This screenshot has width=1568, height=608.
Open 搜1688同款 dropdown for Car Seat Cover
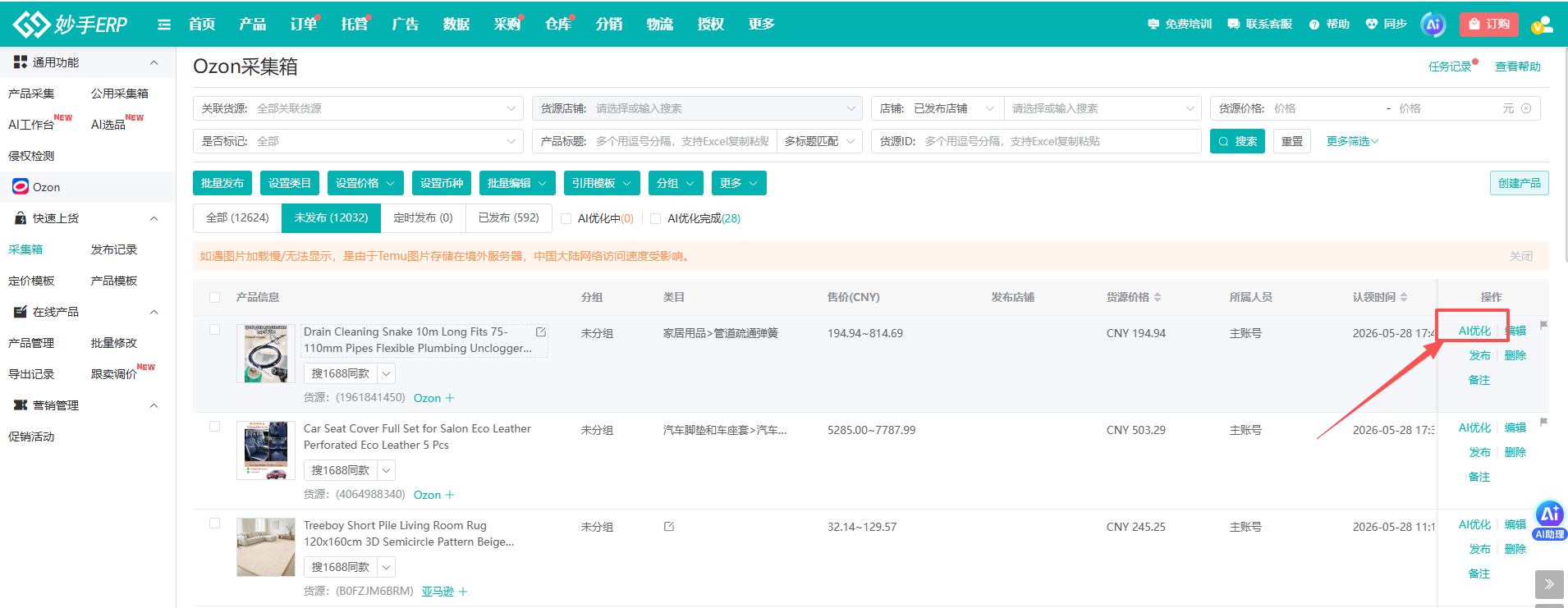(x=387, y=470)
